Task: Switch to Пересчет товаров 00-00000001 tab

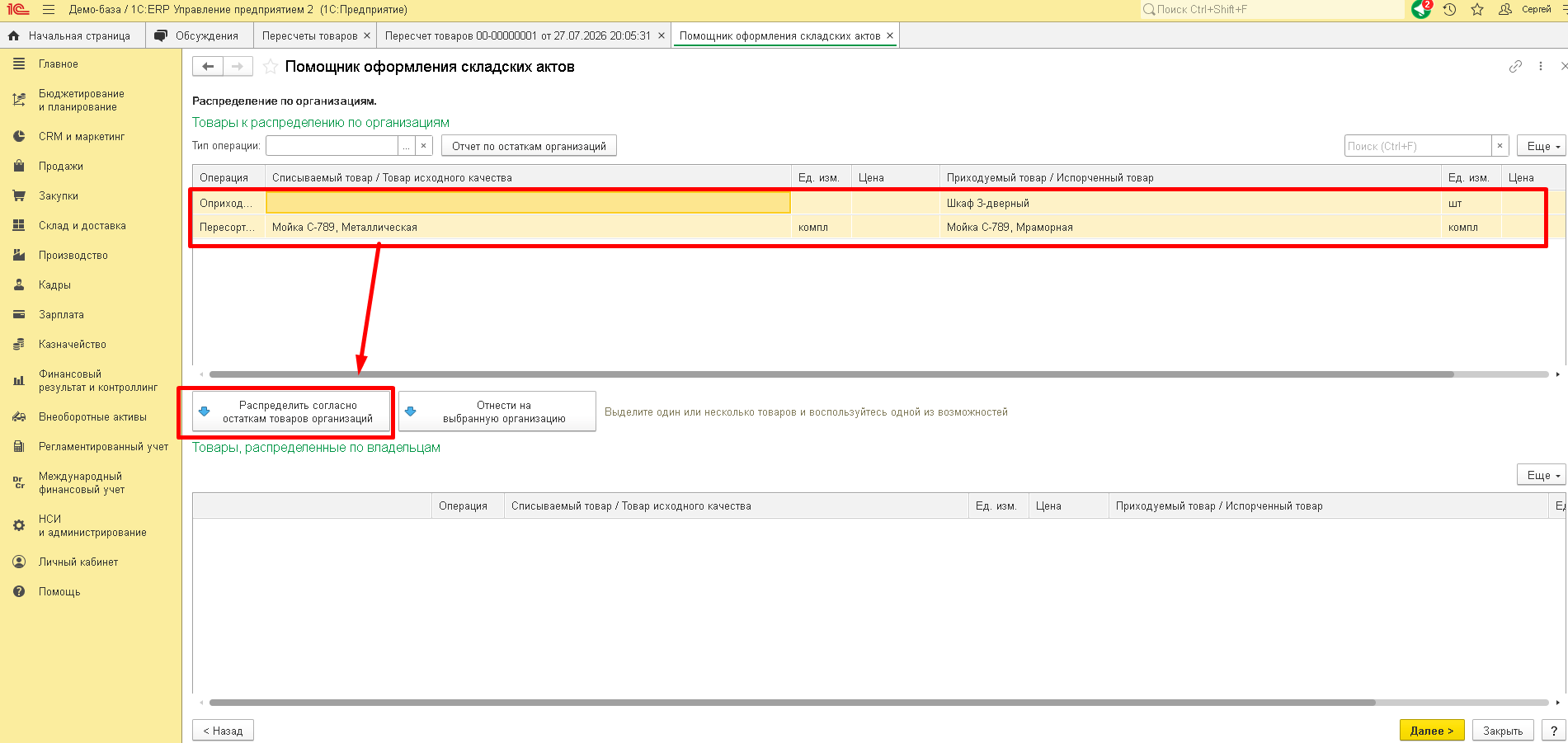Action: coord(518,35)
